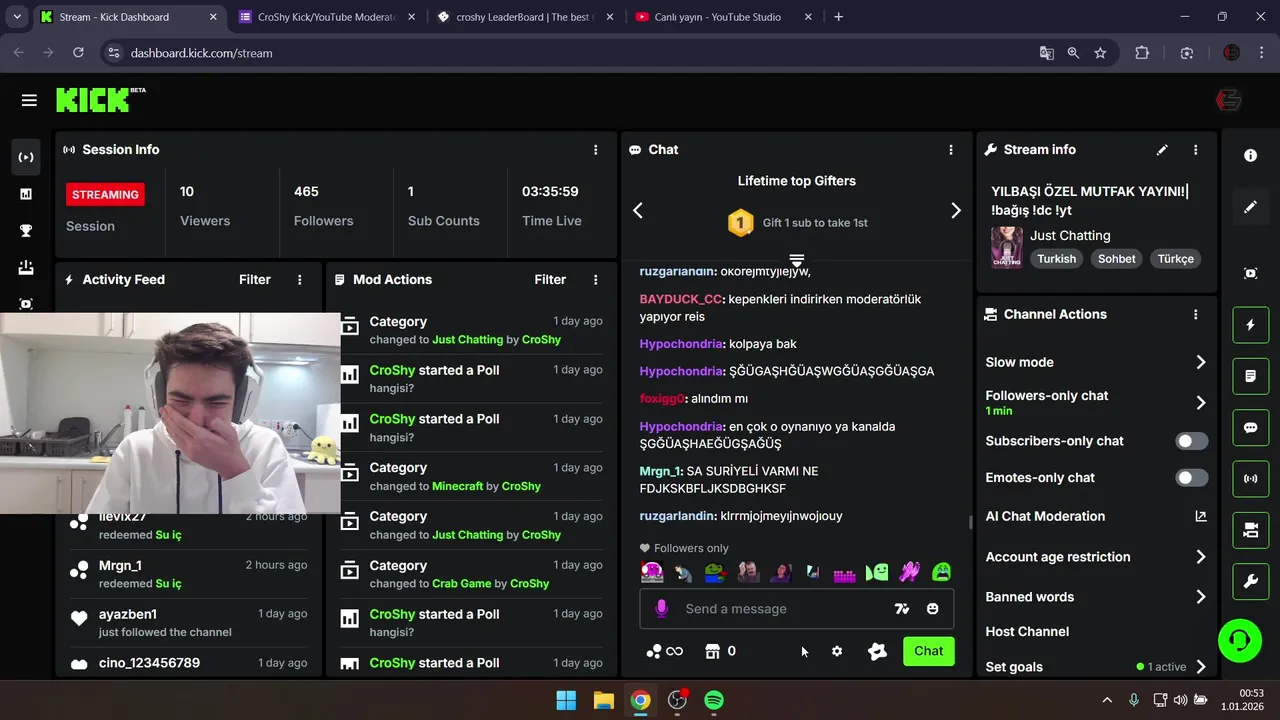
Task: Open chat settings gear icon
Action: pyautogui.click(x=837, y=651)
